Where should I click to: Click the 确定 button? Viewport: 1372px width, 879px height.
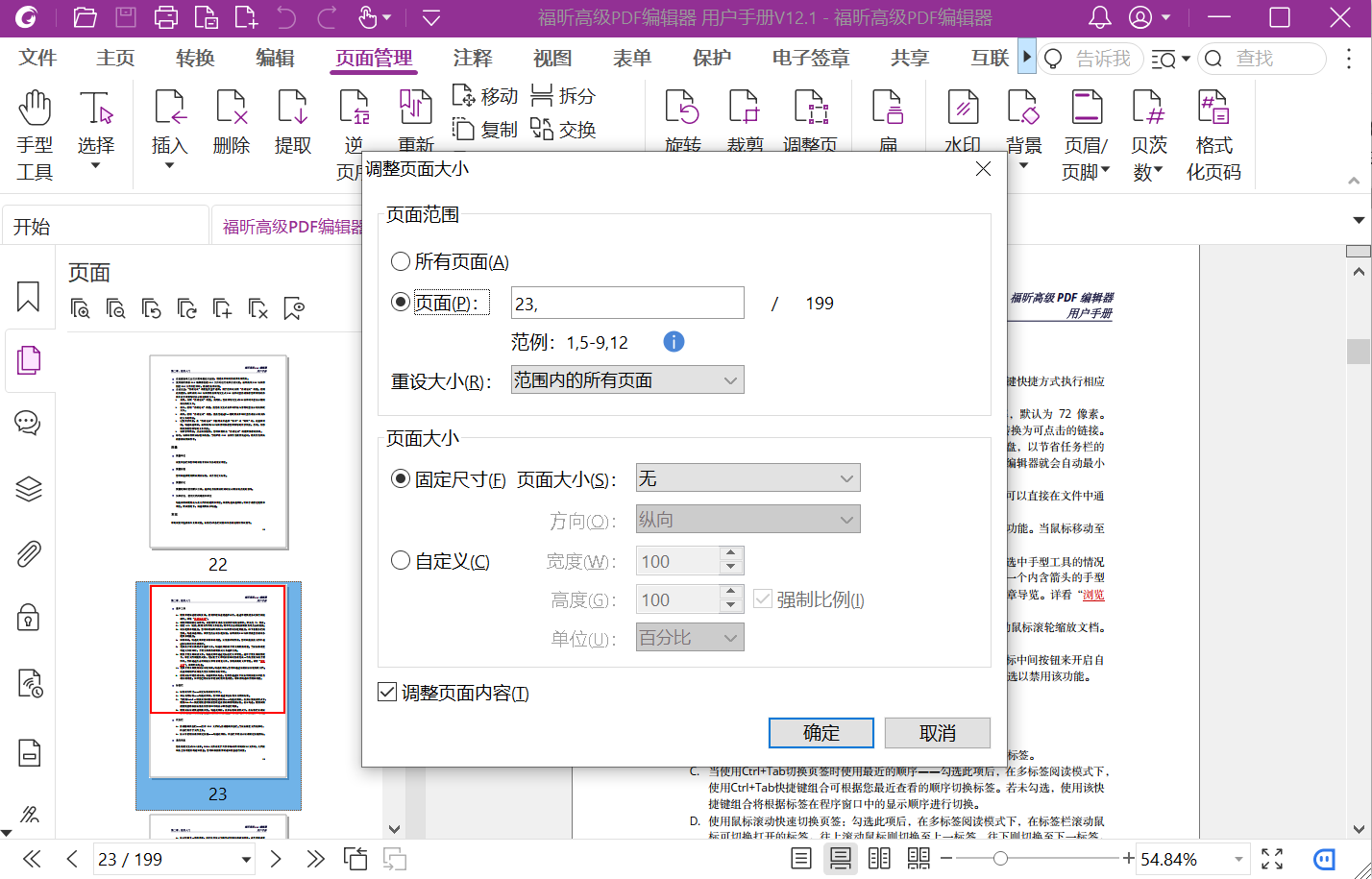[821, 733]
